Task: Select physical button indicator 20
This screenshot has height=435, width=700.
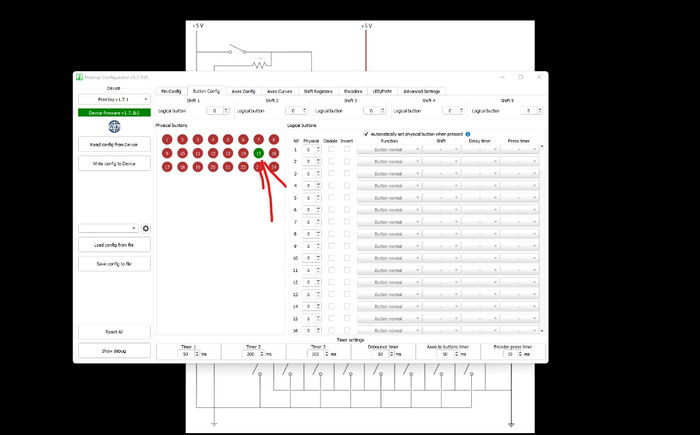Action: point(213,167)
